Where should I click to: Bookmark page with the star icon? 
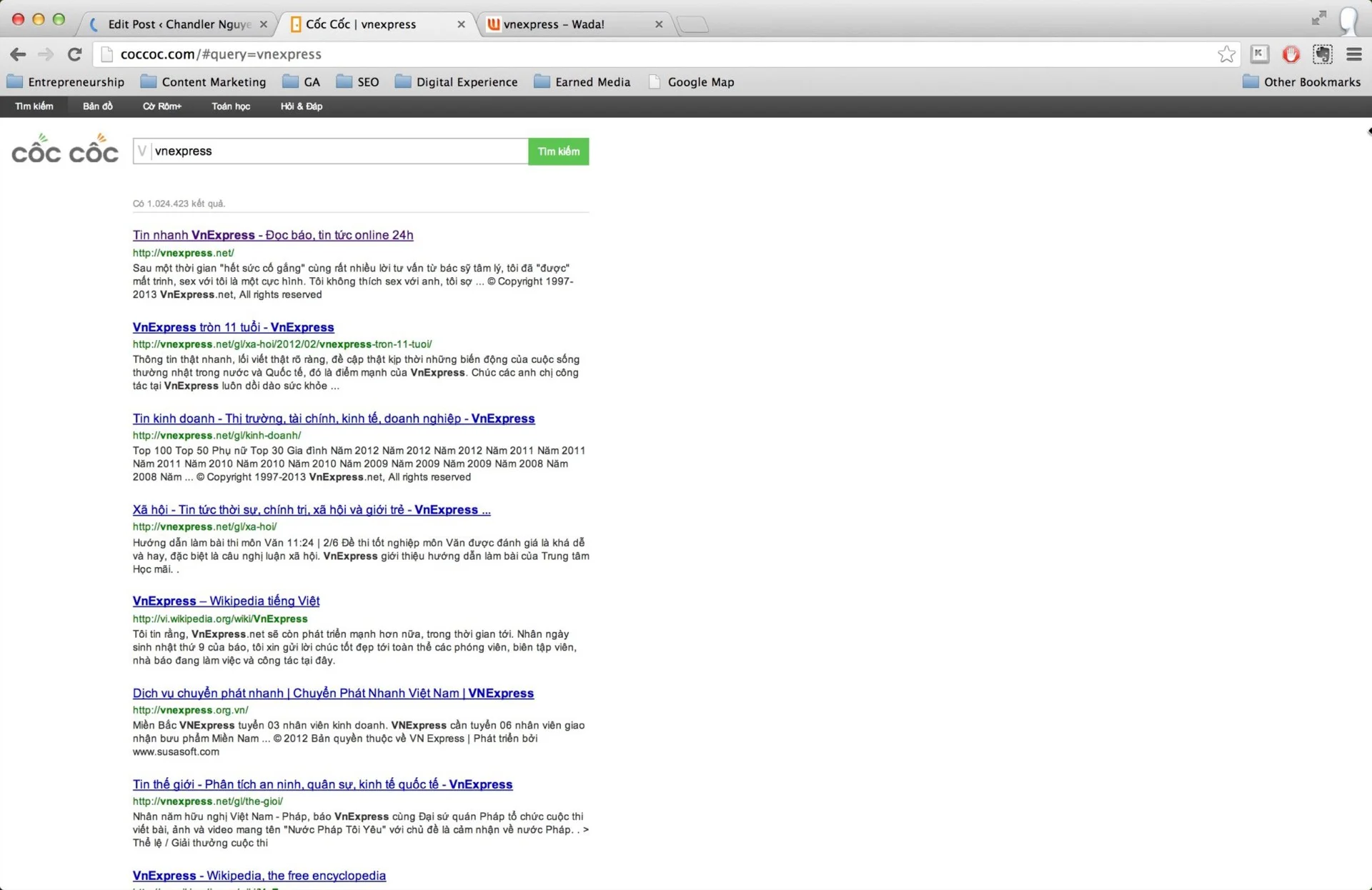(1226, 54)
